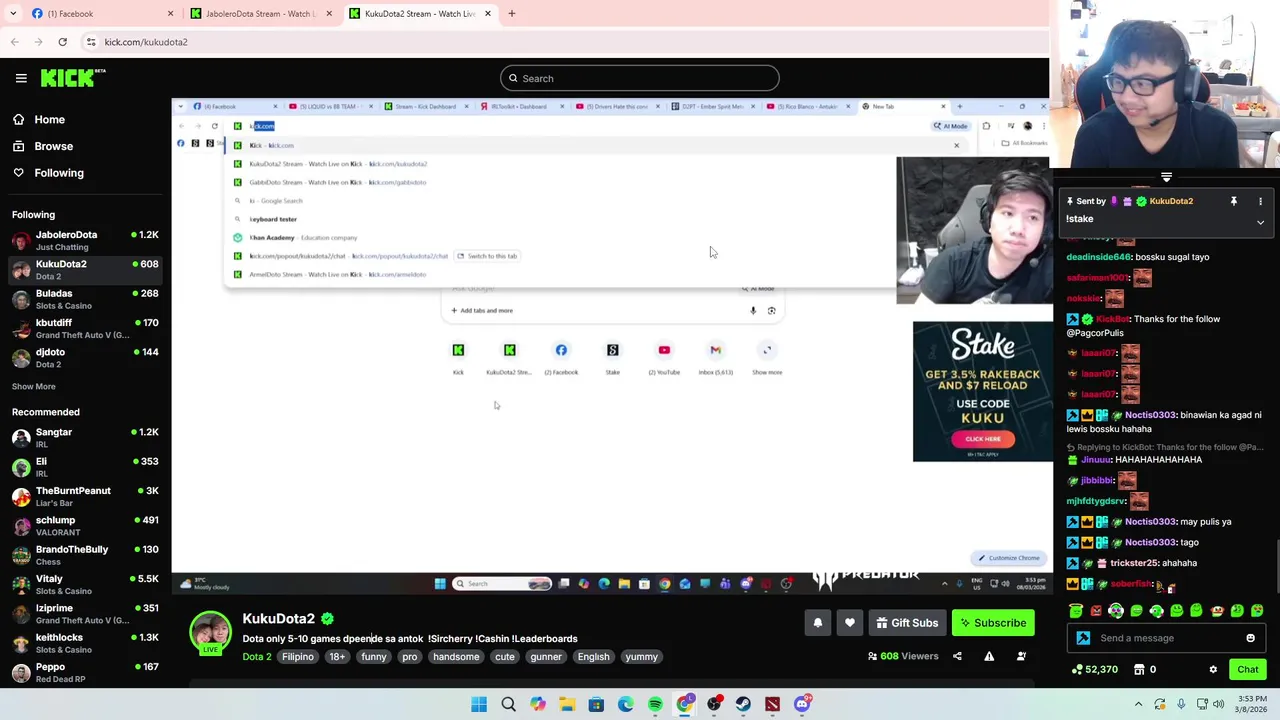The width and height of the screenshot is (1280, 720).
Task: Open kbutdiff channel in sidebar
Action: [85, 329]
